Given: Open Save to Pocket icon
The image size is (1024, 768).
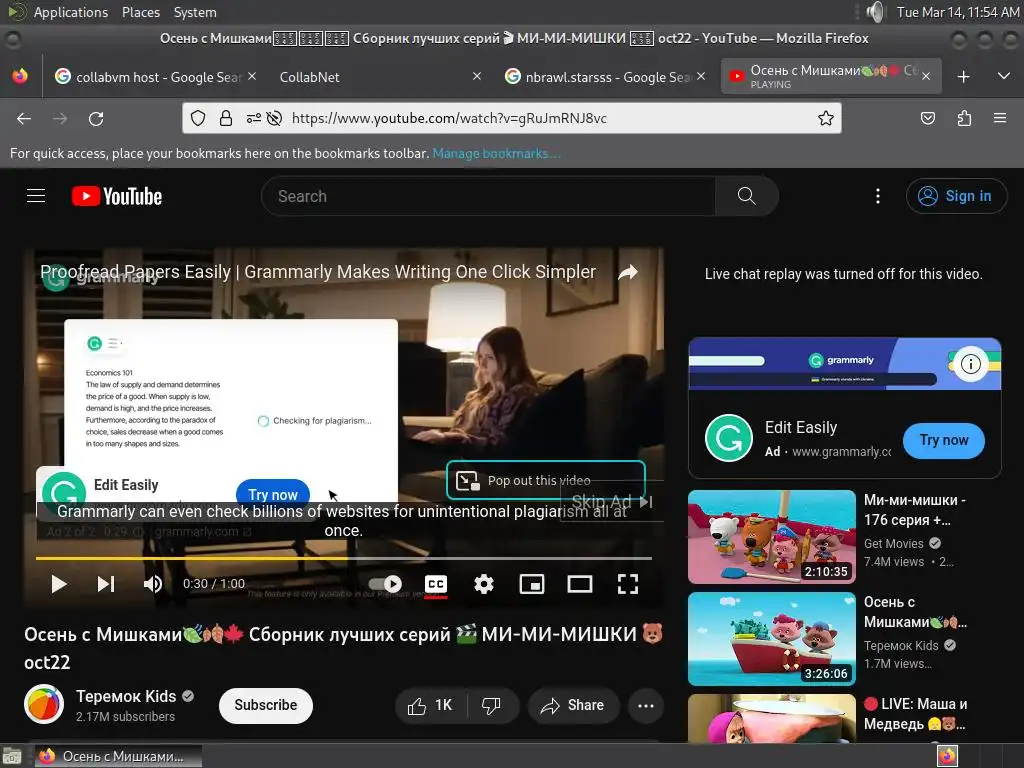Looking at the screenshot, I should [927, 118].
